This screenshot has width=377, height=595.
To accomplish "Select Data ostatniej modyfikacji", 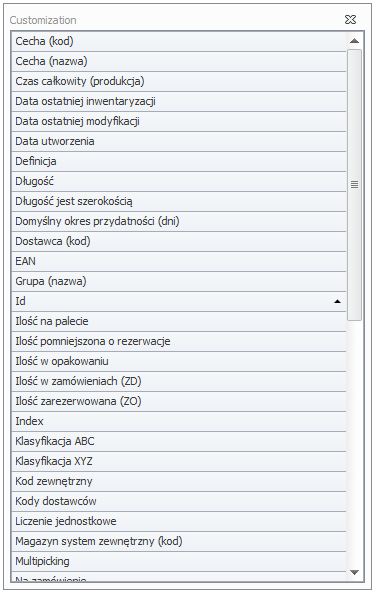I will [x=179, y=121].
